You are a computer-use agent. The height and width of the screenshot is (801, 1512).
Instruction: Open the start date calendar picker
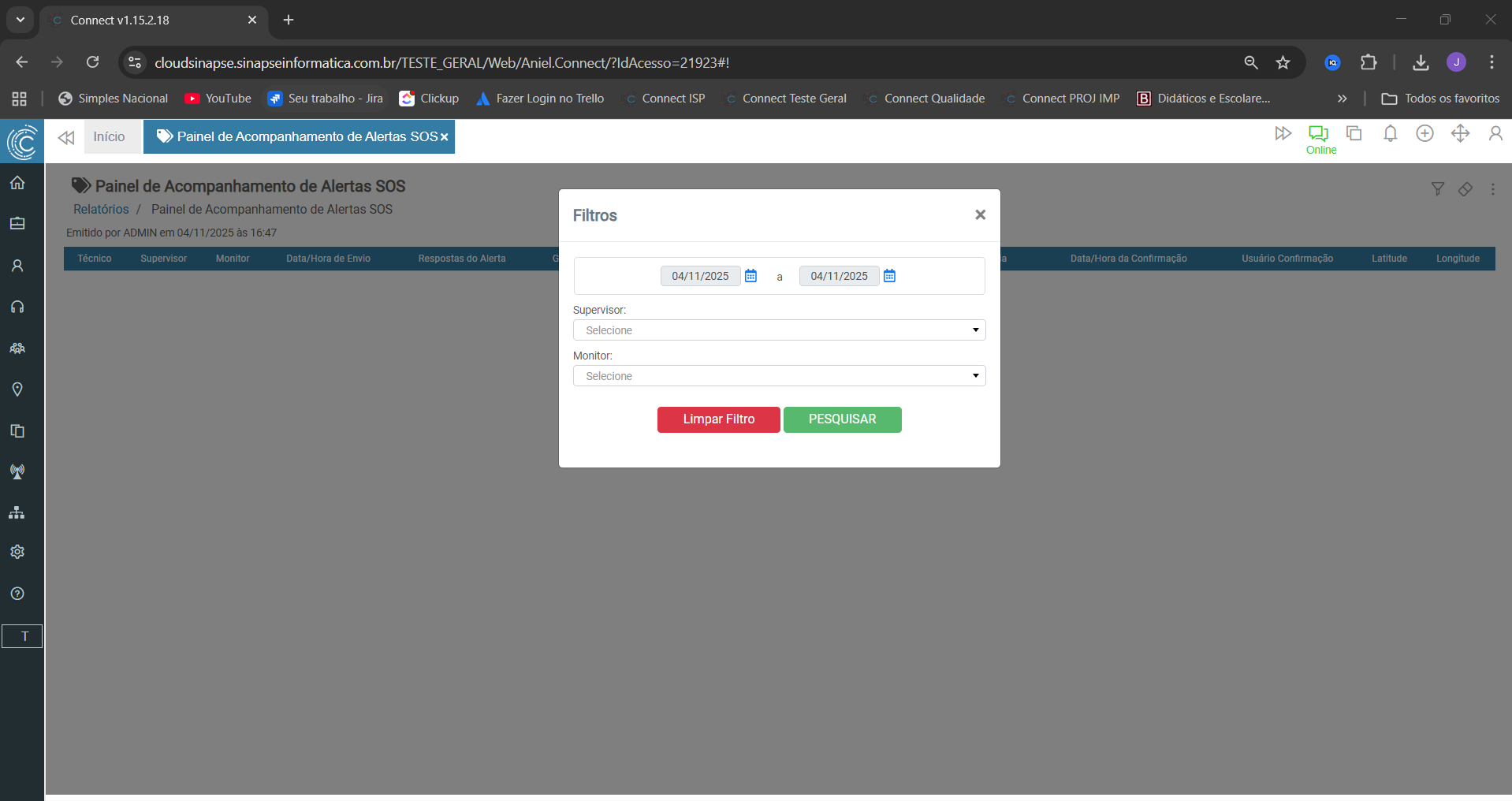click(x=750, y=276)
